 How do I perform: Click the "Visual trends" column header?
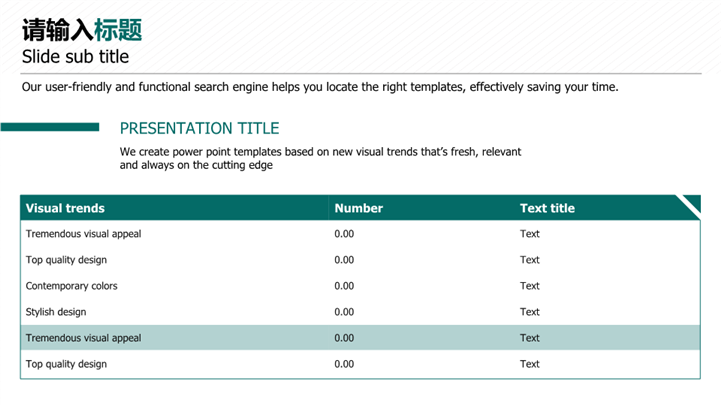click(x=65, y=208)
